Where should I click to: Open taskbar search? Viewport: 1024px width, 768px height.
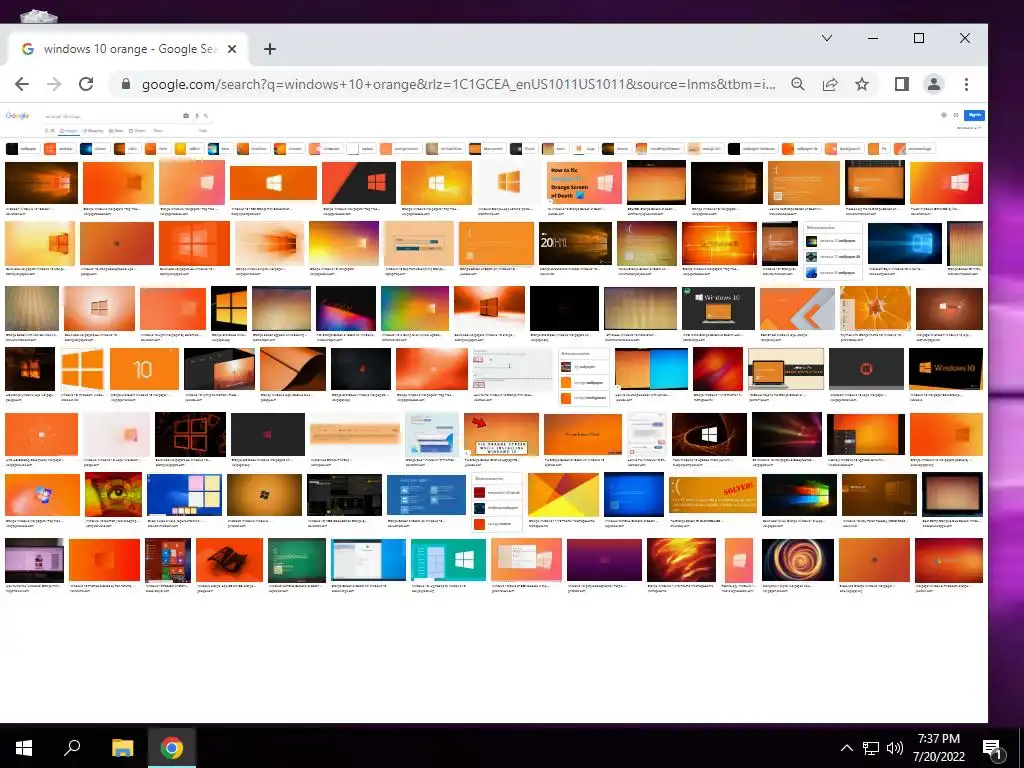(72, 748)
